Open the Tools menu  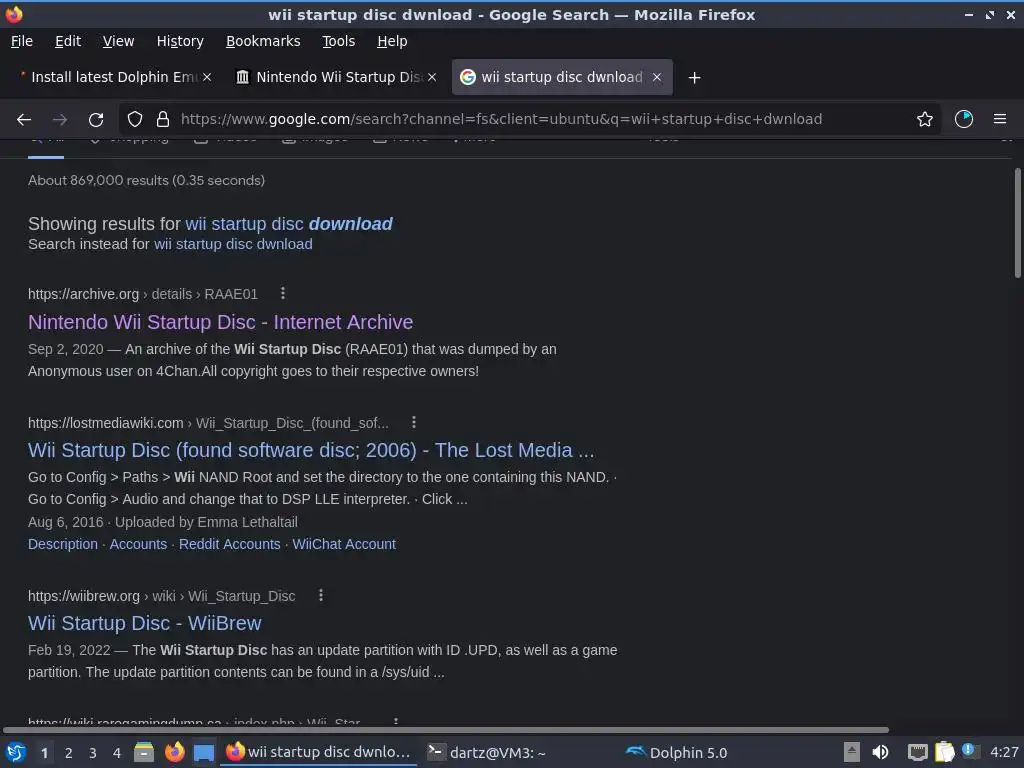[338, 41]
